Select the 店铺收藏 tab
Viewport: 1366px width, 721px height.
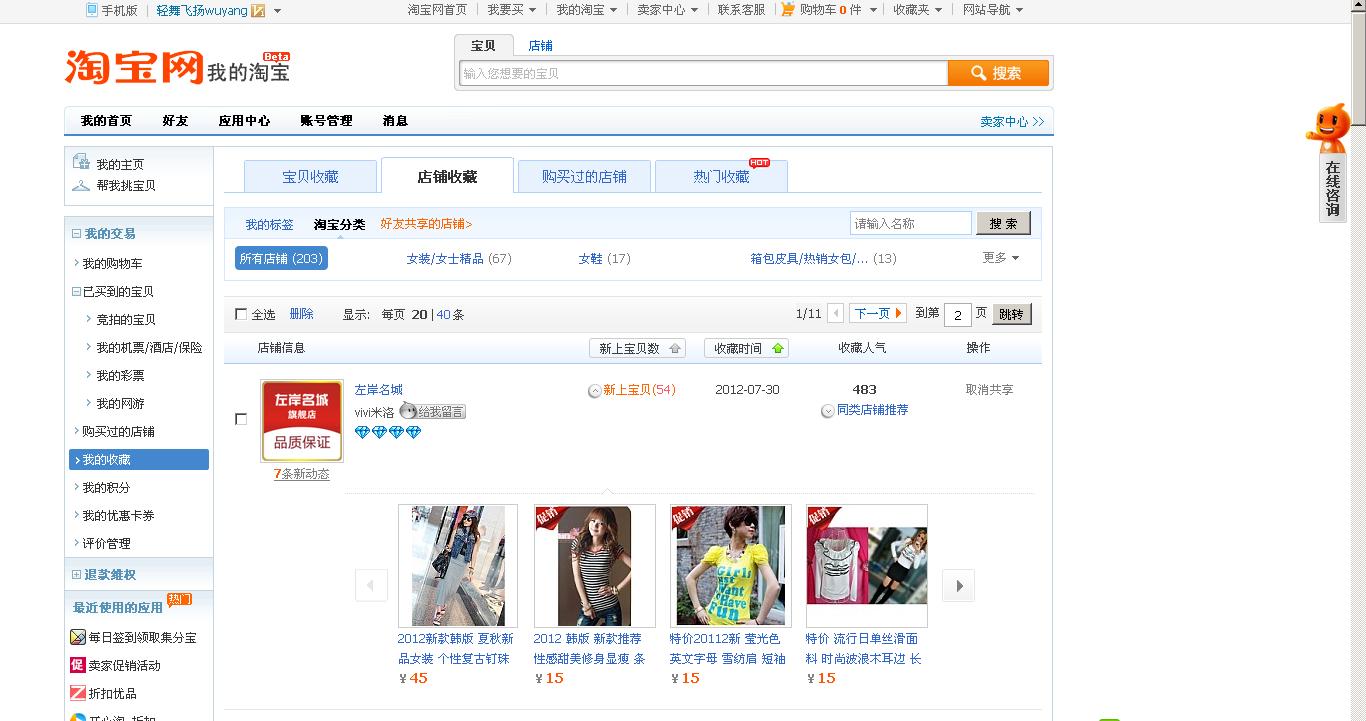[447, 177]
